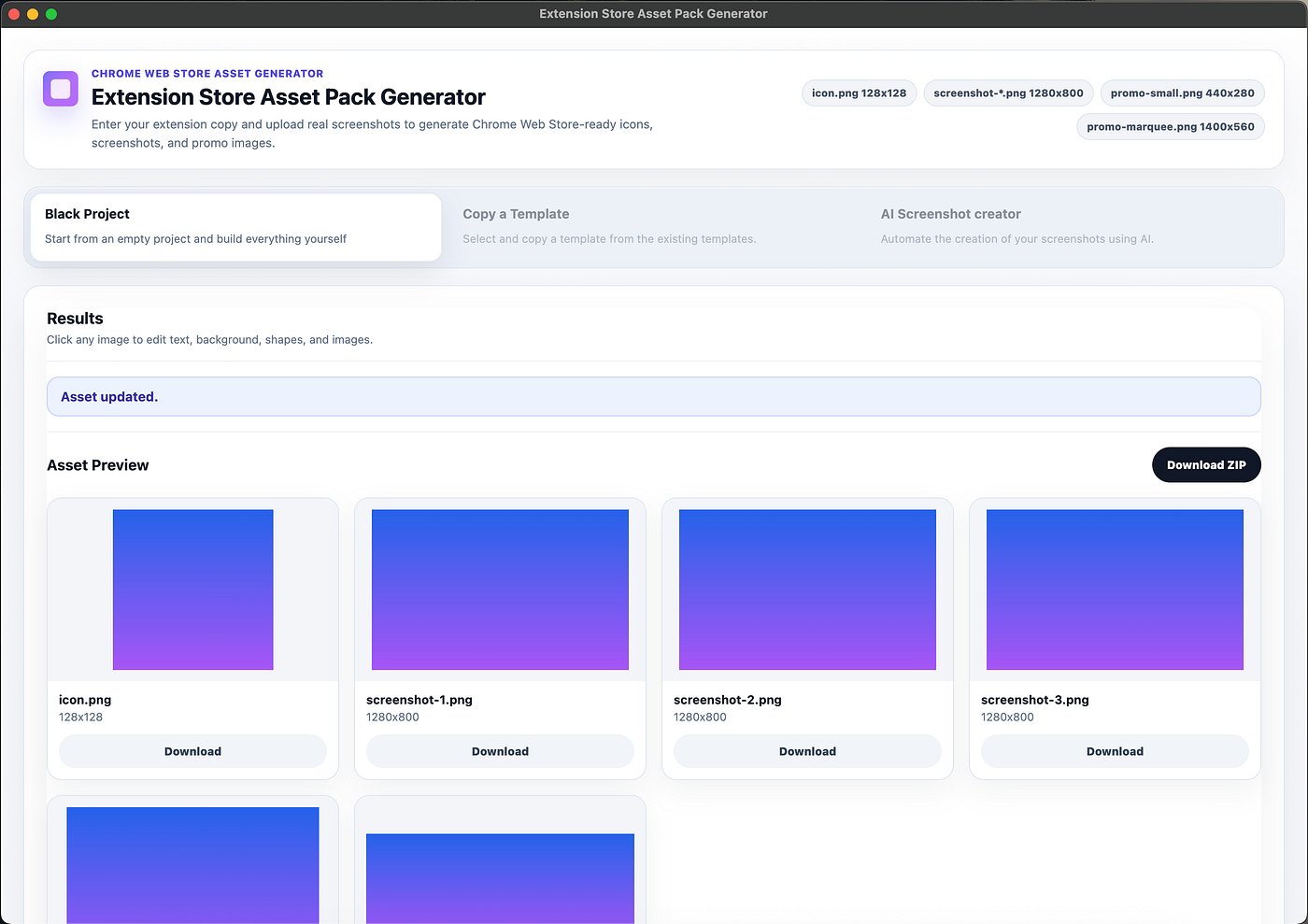Click CHROME WEB STORE ASSET GENERATOR label

point(207,74)
